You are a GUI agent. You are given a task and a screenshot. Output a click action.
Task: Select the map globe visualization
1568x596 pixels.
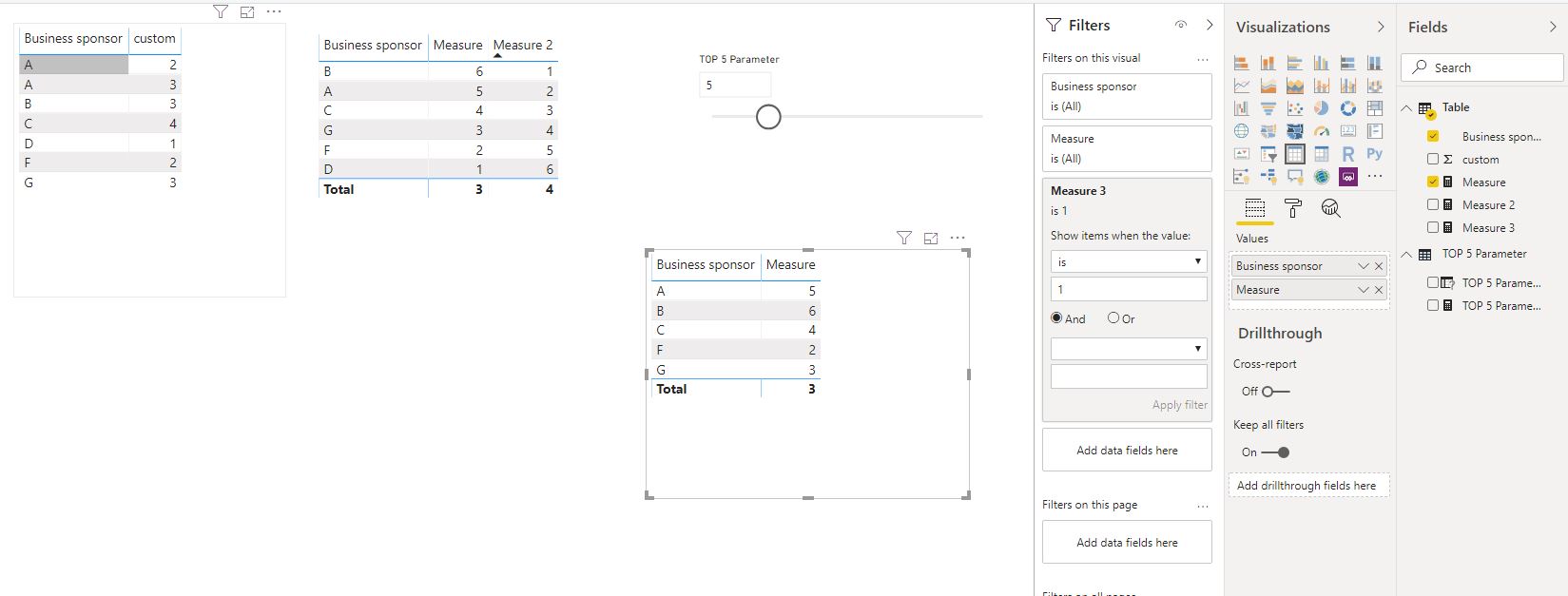[x=1241, y=131]
